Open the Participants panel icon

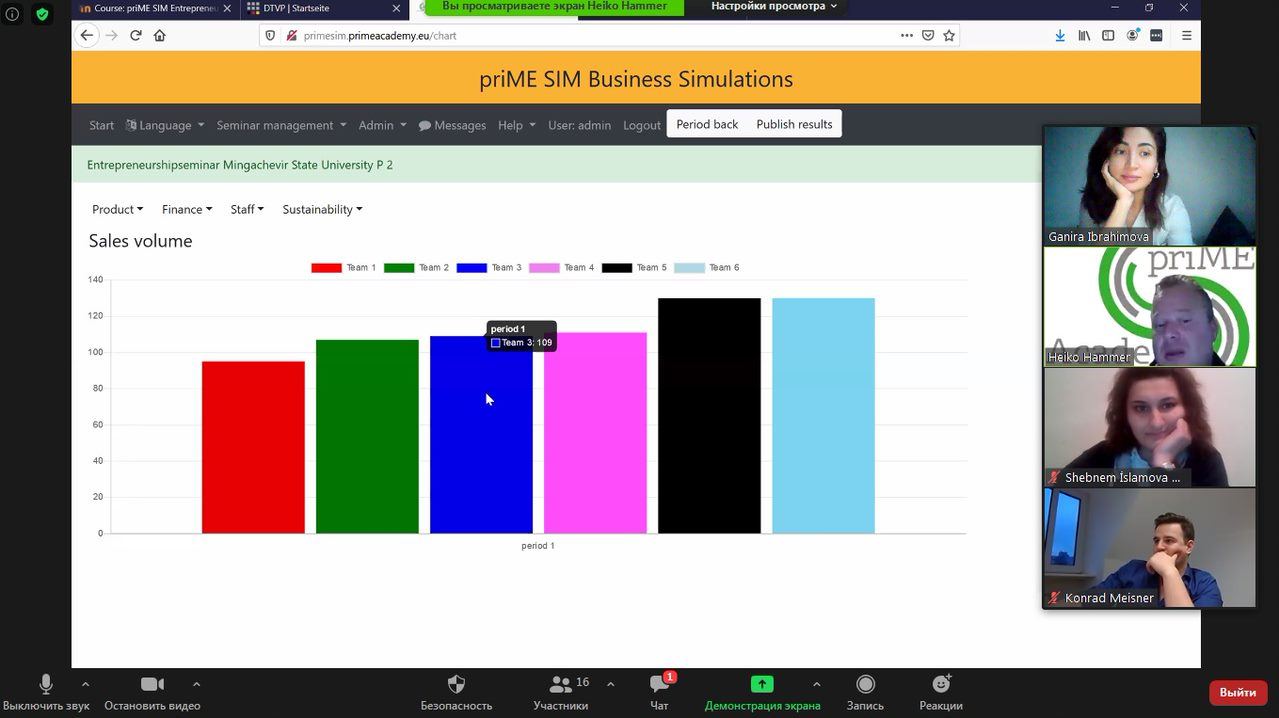click(560, 684)
